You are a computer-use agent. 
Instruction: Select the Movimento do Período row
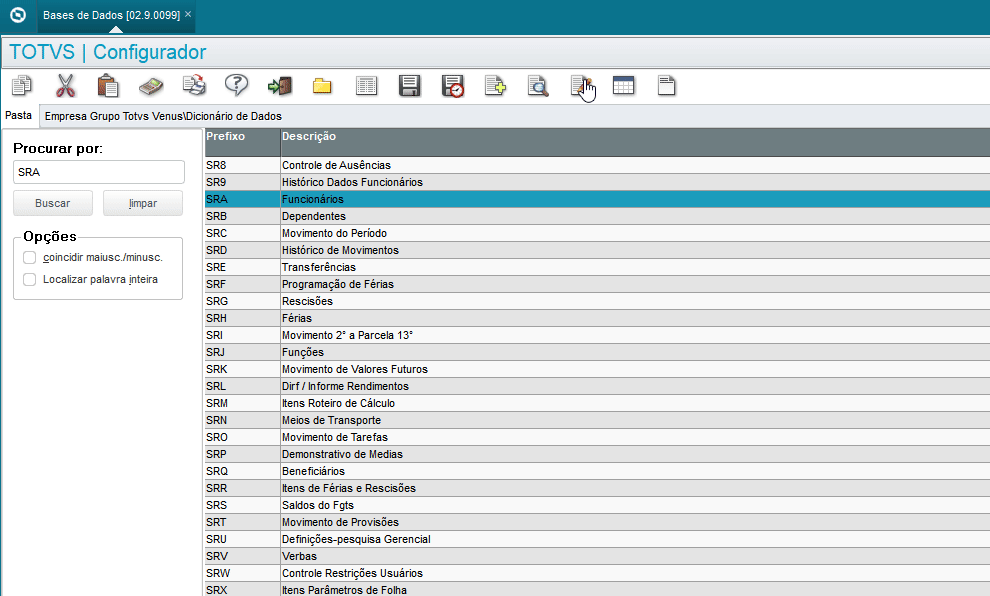597,233
